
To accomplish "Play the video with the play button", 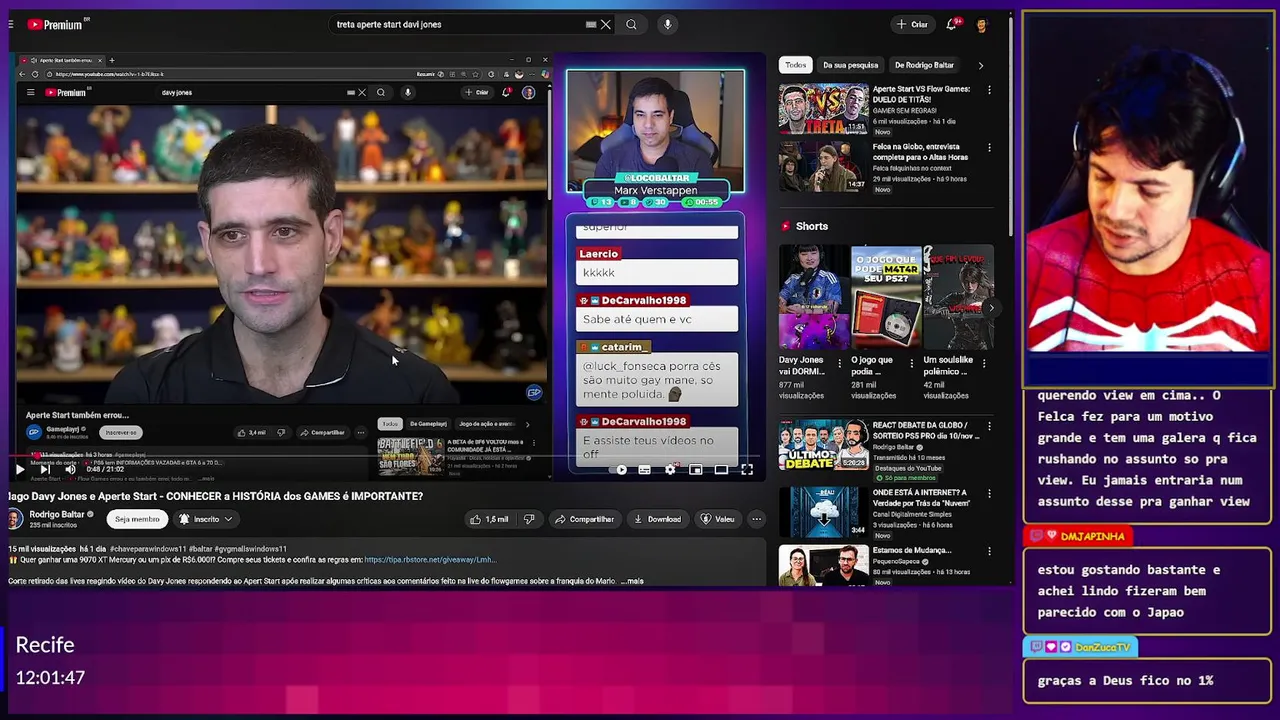I will (20, 469).
